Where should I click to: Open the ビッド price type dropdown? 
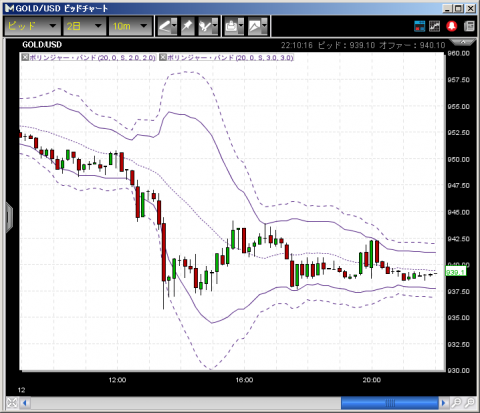point(32,26)
